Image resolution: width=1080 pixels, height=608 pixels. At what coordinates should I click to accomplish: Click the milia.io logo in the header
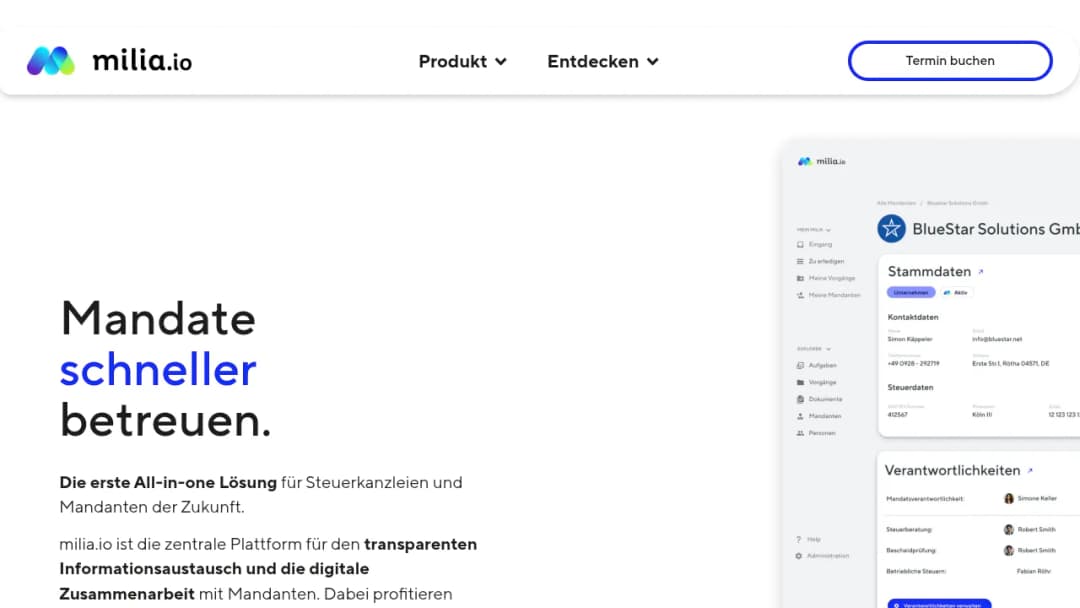tap(110, 61)
